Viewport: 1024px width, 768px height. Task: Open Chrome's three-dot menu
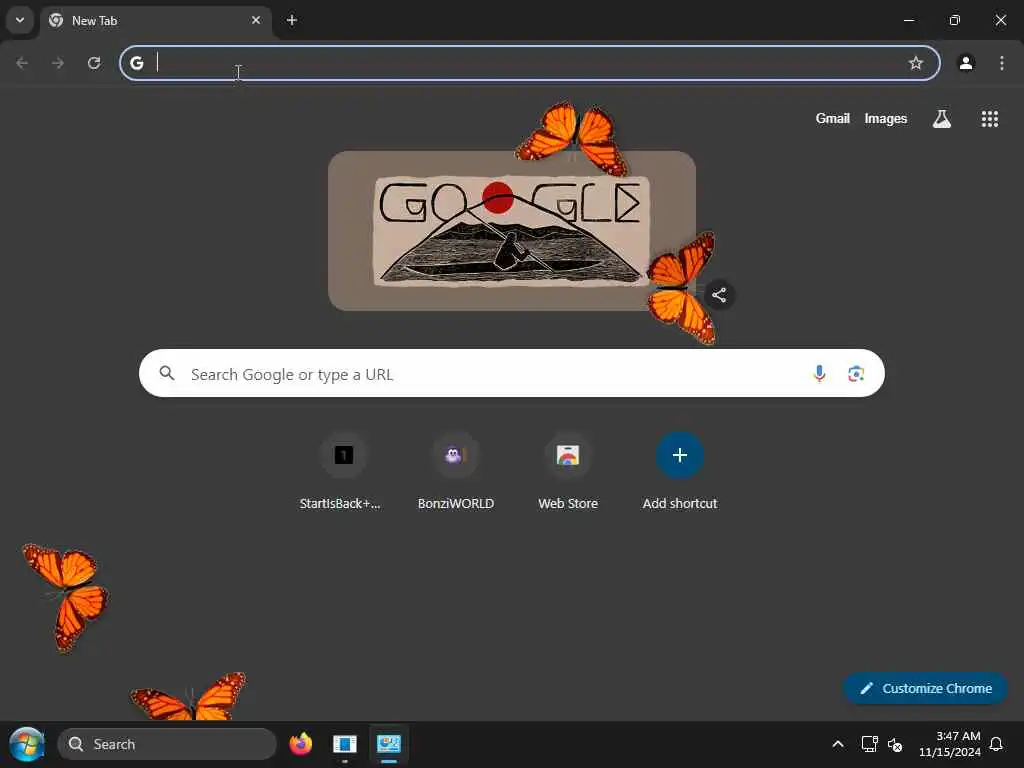pyautogui.click(x=1002, y=63)
